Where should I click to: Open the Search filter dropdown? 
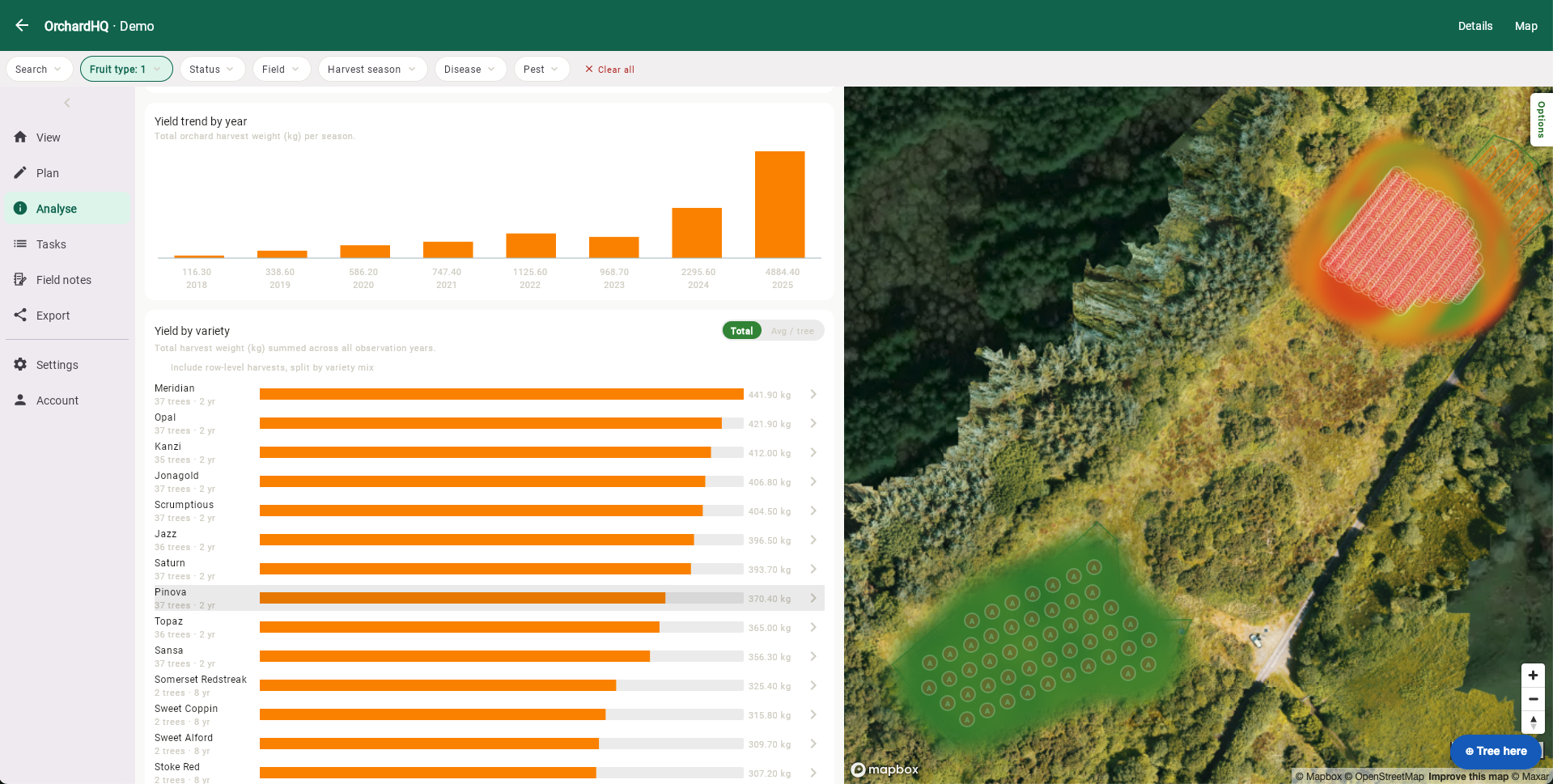tap(39, 70)
